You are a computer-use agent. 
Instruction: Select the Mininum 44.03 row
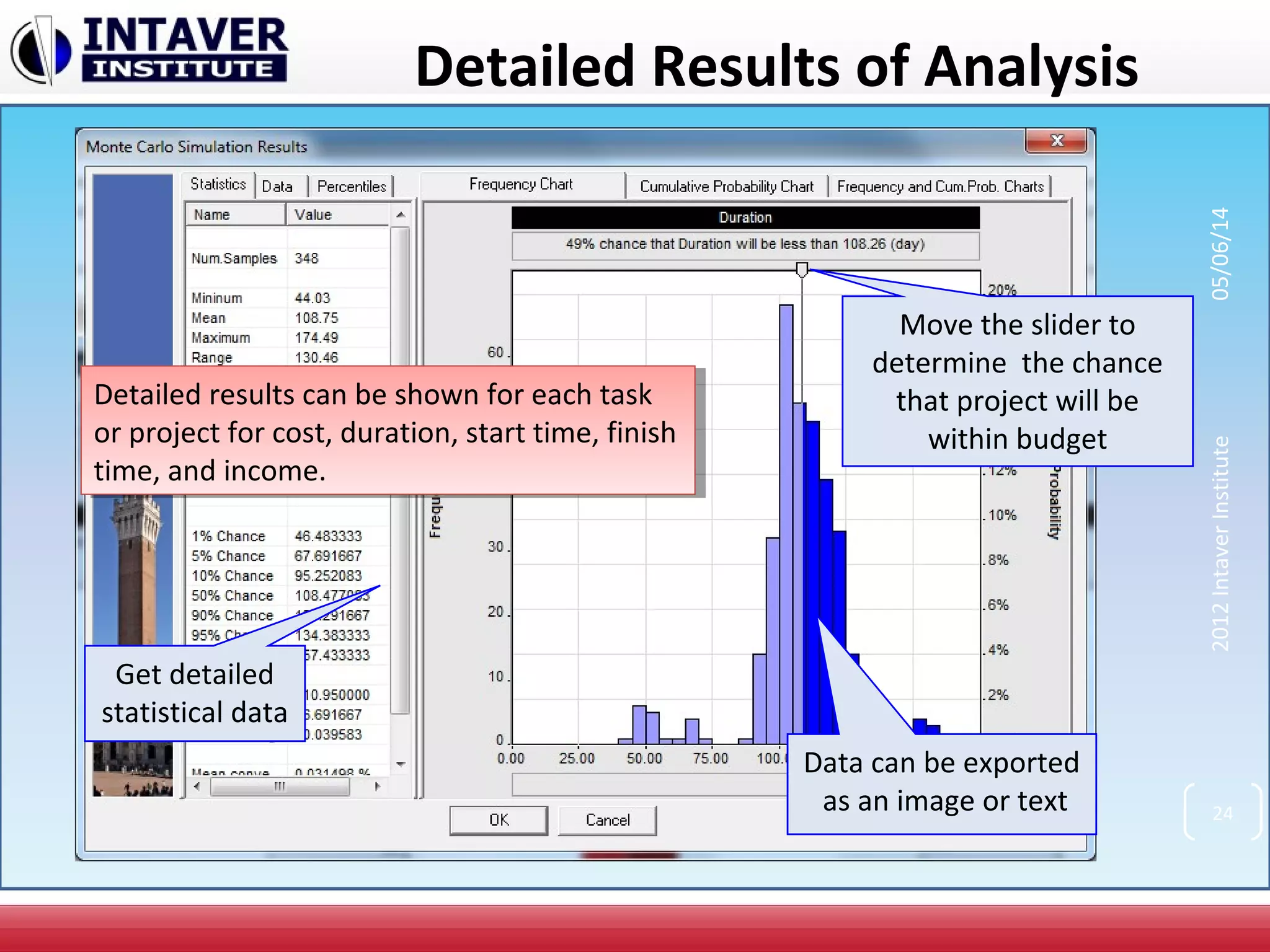(x=288, y=298)
